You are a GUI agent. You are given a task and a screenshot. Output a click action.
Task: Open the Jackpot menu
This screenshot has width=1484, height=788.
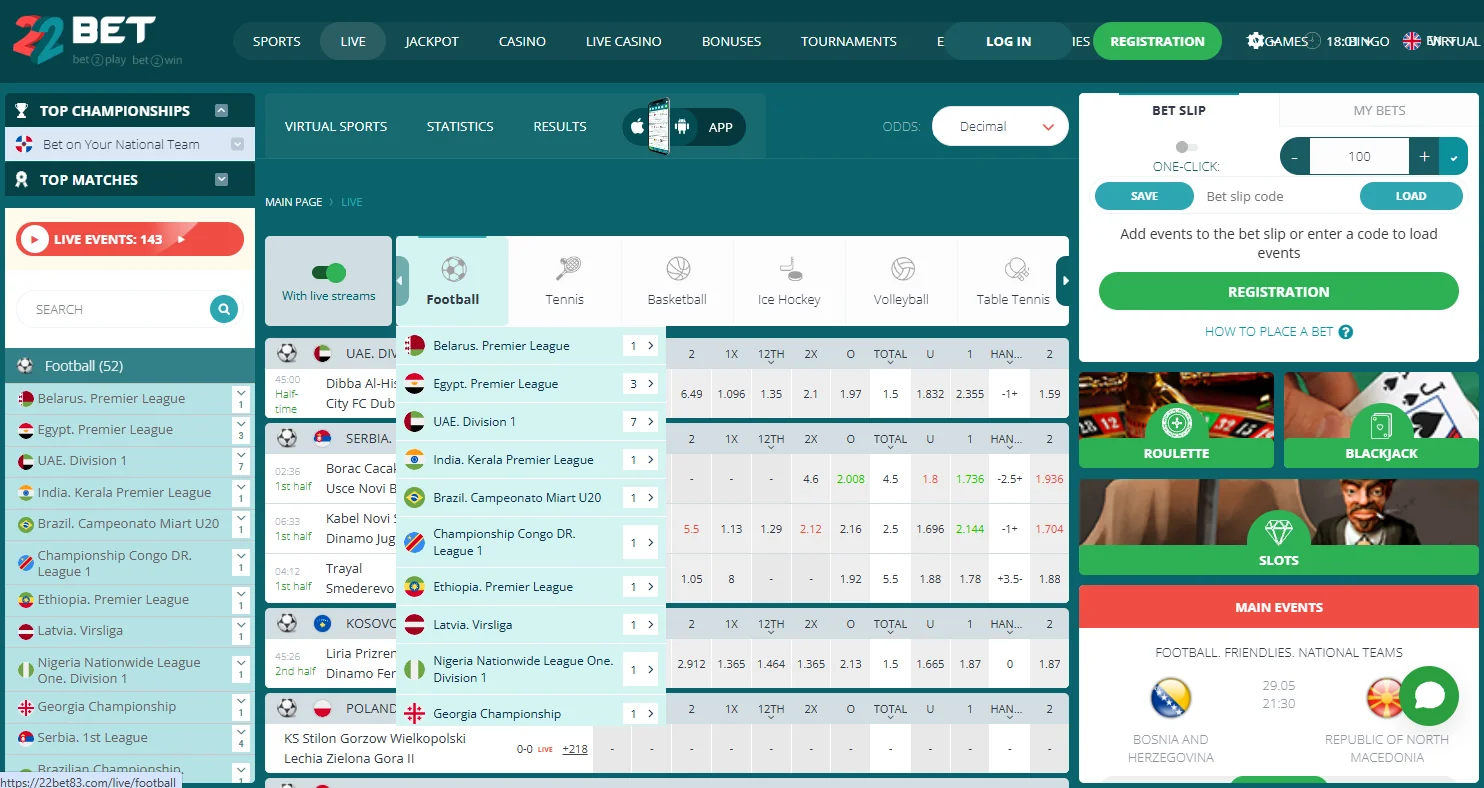click(432, 41)
